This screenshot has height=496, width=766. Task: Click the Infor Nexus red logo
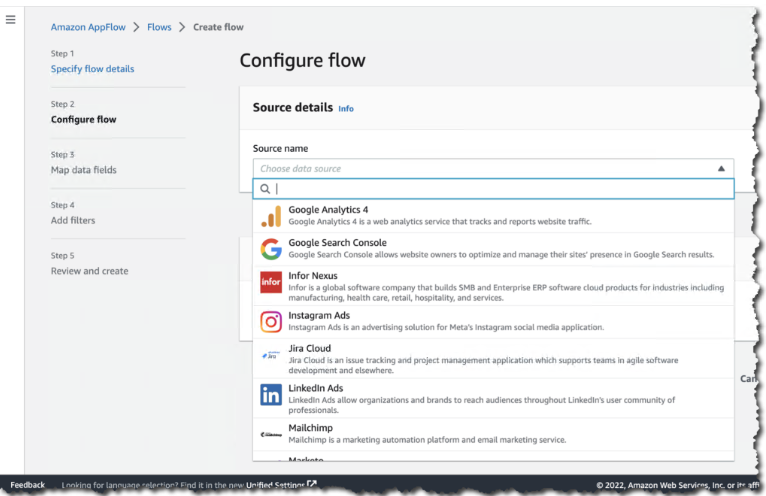click(x=270, y=283)
